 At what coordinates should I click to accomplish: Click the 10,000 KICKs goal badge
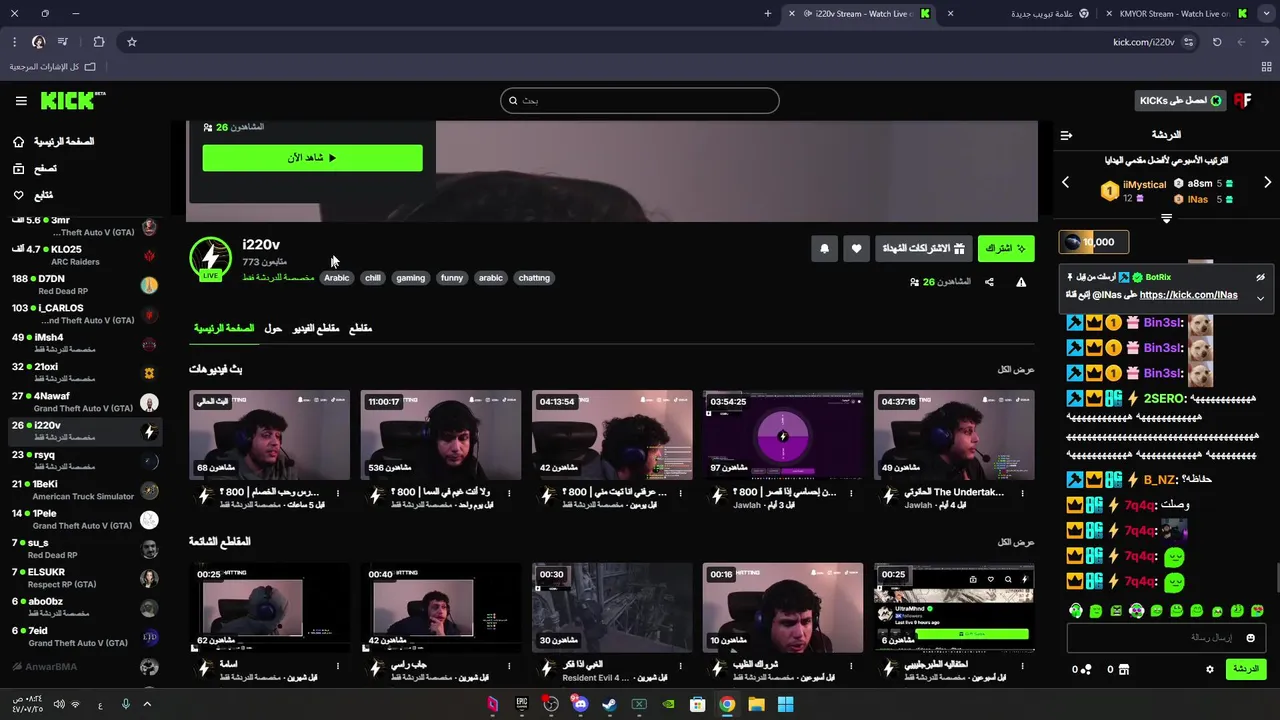[x=1094, y=242]
